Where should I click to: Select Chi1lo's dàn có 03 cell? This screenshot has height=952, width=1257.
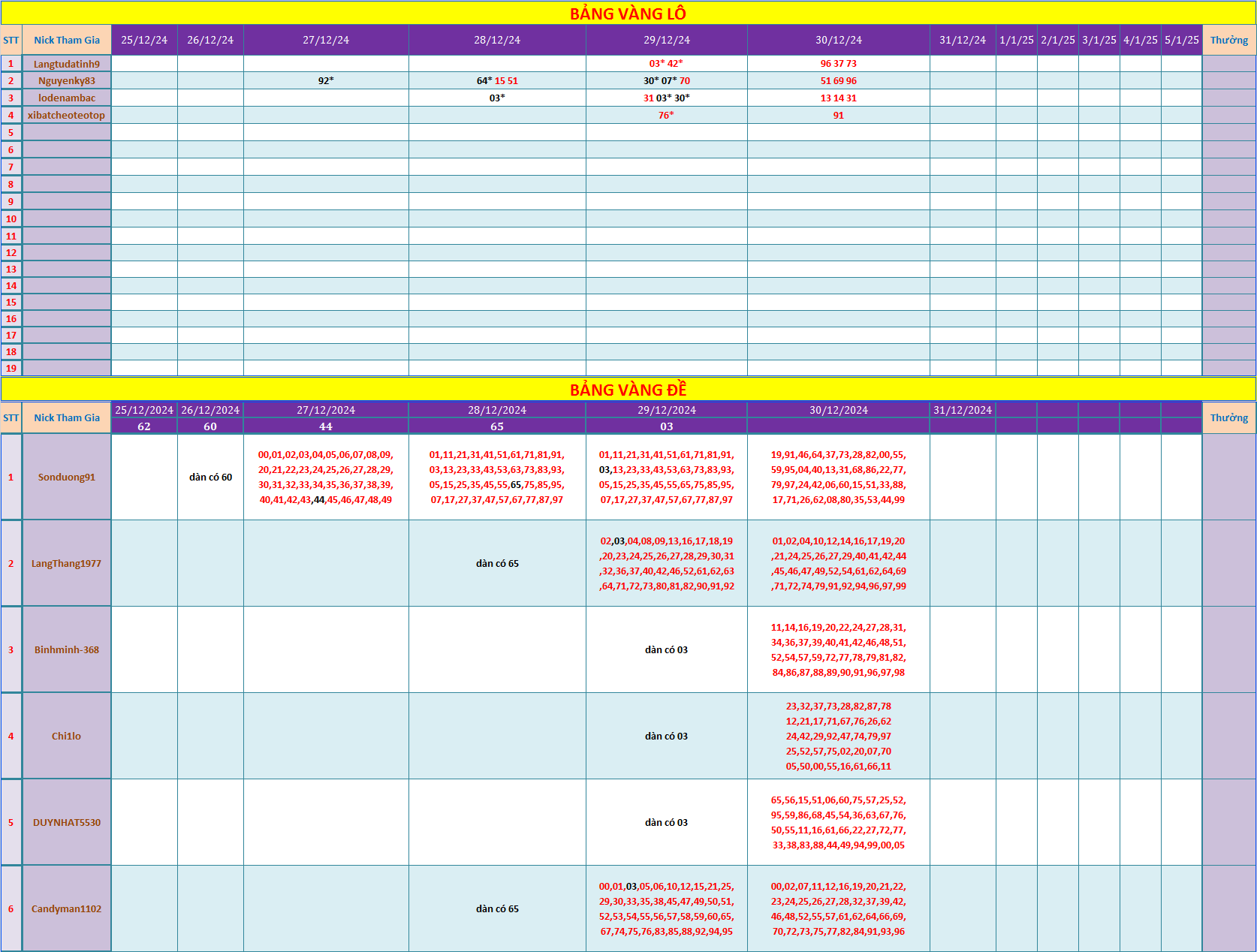point(667,736)
